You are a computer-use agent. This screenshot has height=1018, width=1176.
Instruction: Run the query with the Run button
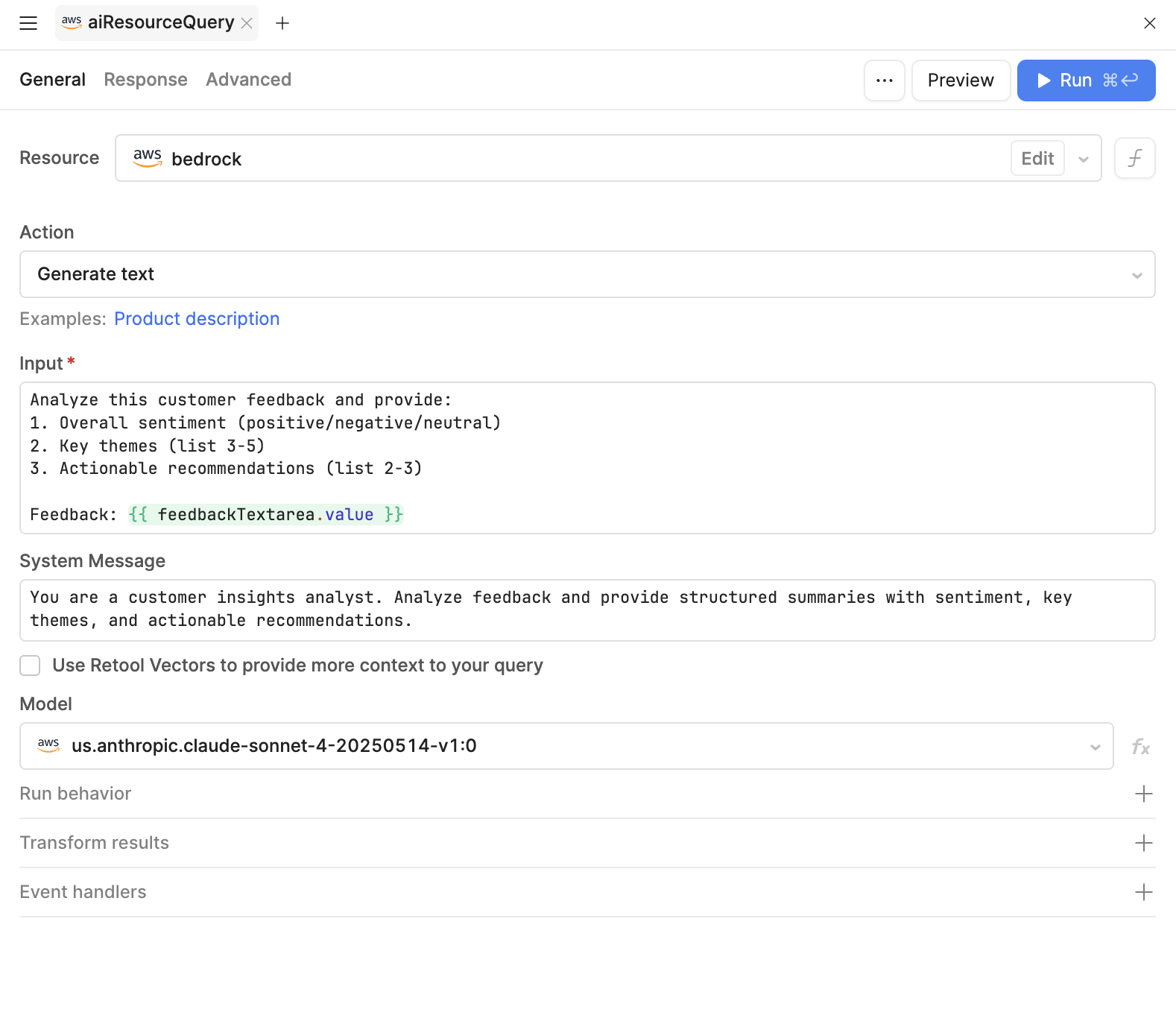tap(1087, 80)
